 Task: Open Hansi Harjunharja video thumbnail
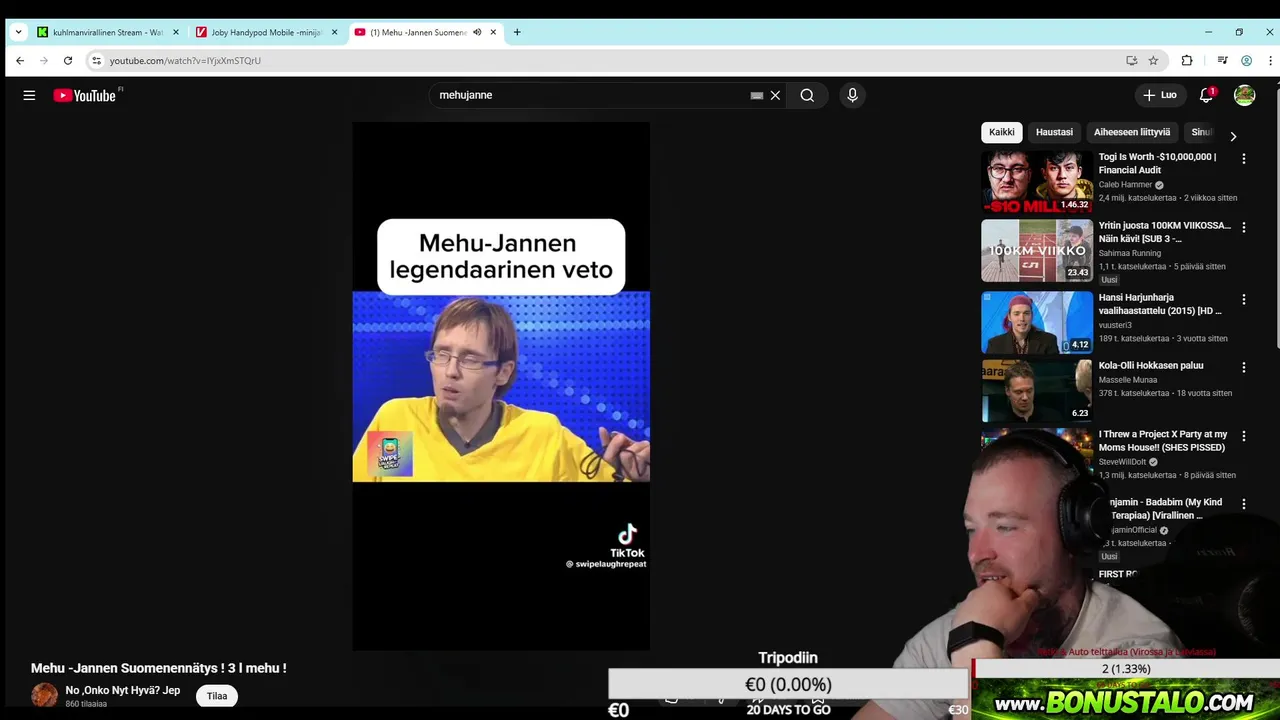[1037, 323]
